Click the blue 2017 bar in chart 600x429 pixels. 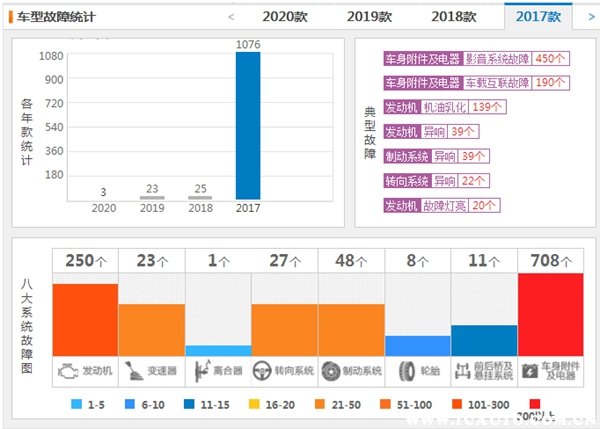250,125
